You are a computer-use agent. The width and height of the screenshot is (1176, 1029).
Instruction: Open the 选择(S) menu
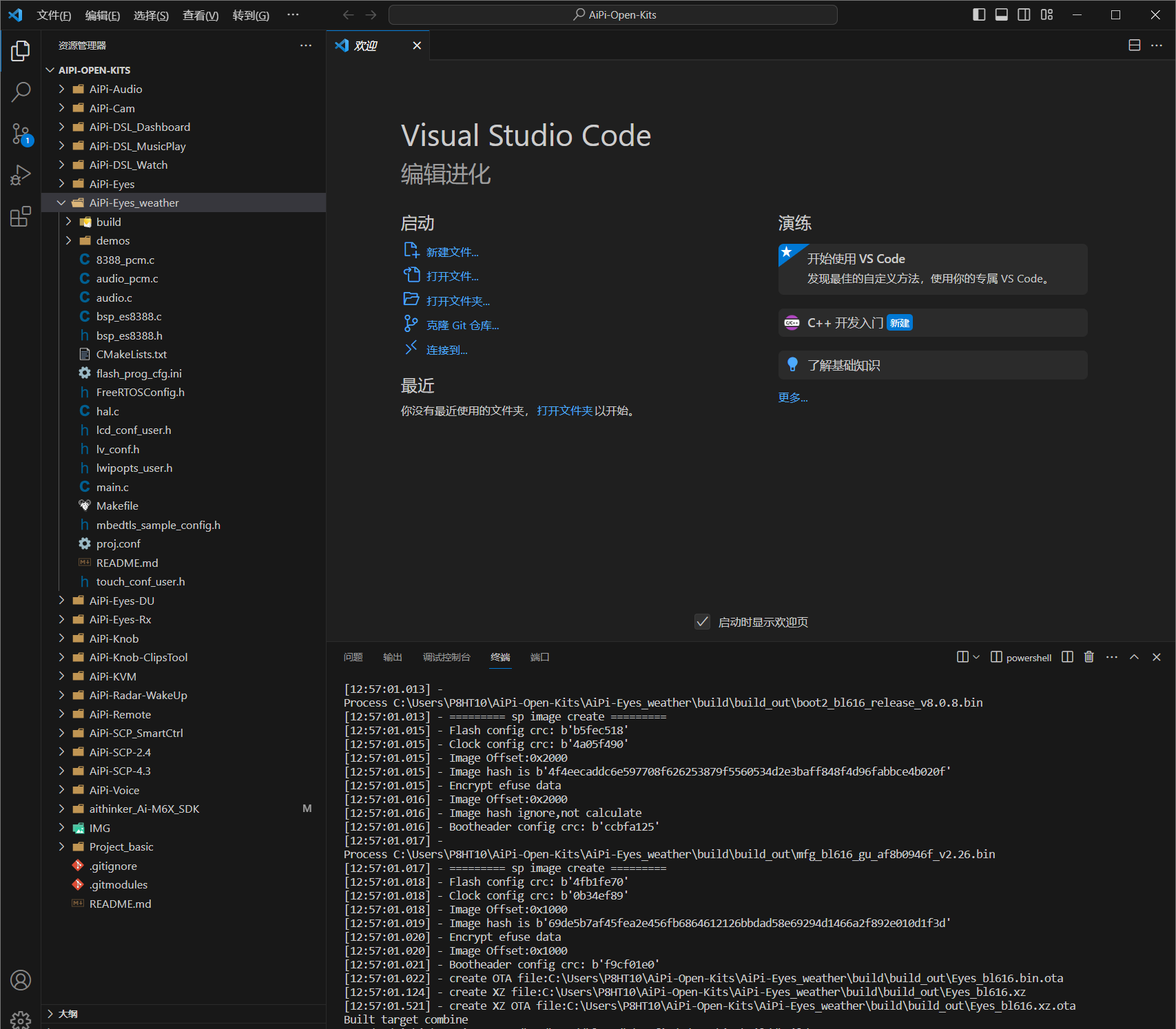[151, 15]
